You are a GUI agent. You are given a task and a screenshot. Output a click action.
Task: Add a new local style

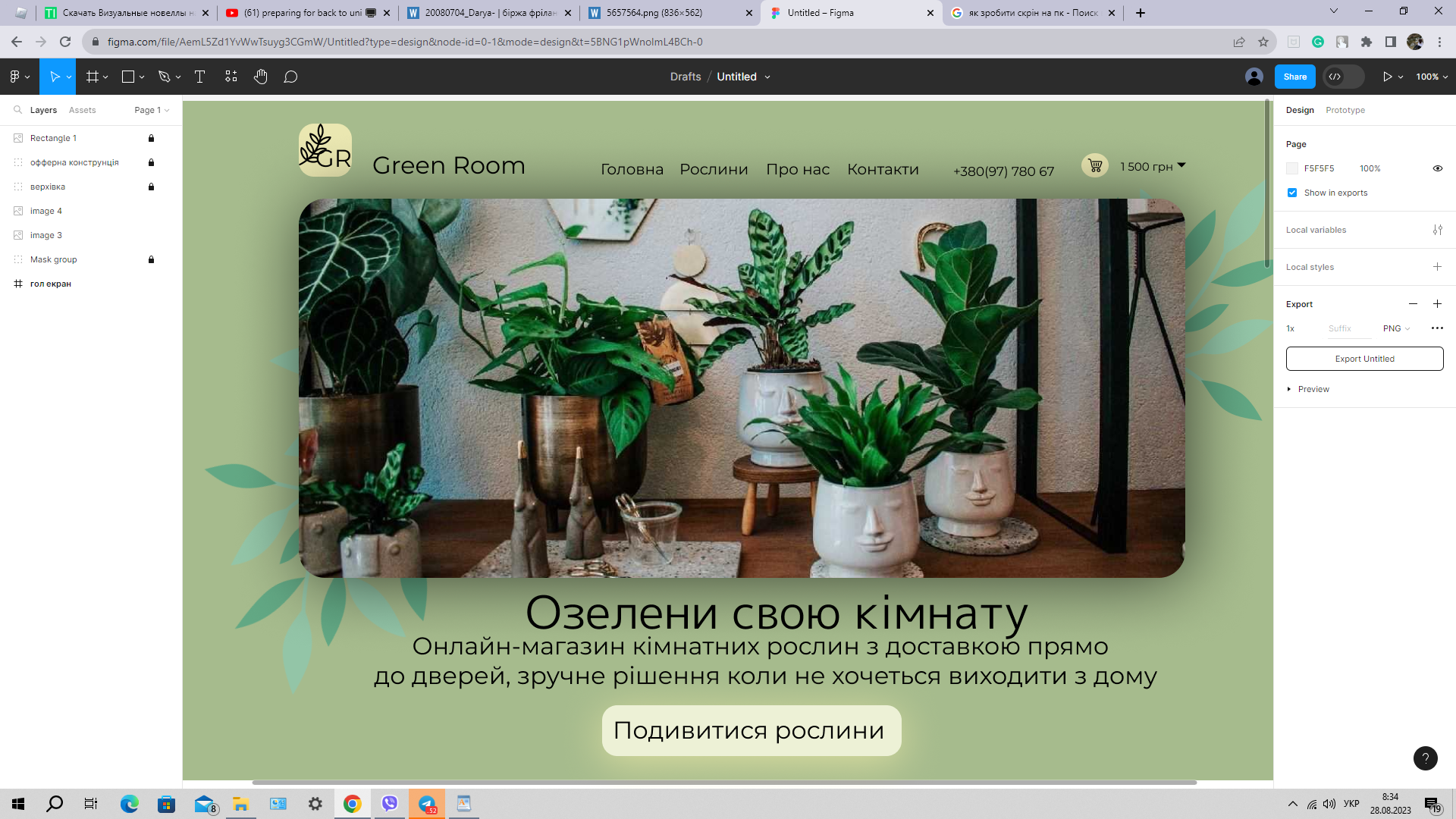click(1437, 267)
